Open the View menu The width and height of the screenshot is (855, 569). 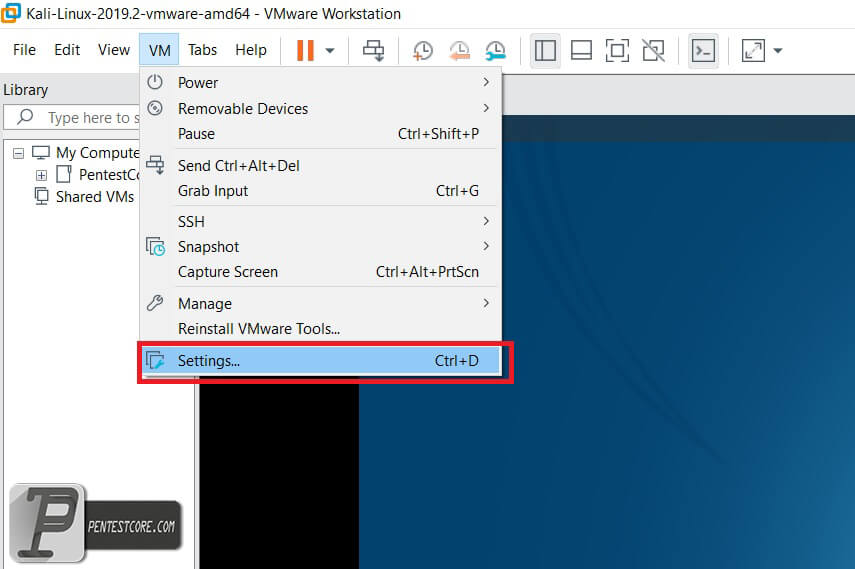113,50
